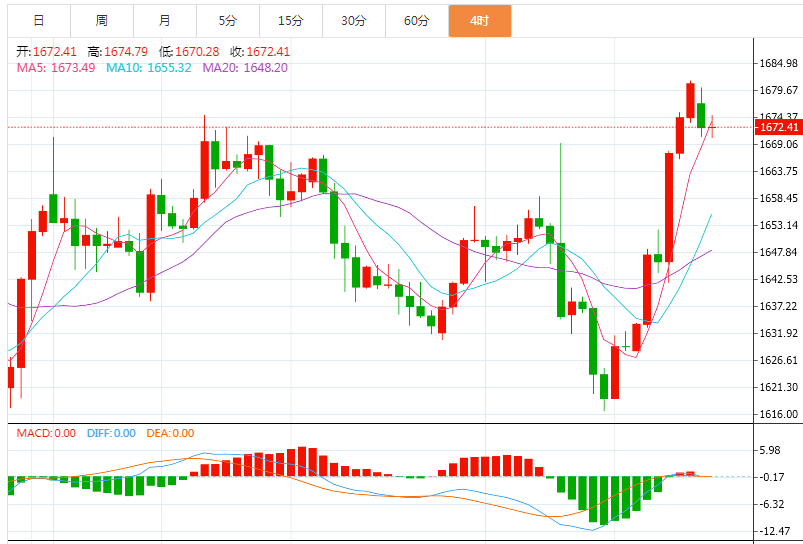Click the red 1672.41 current price tag

778,127
